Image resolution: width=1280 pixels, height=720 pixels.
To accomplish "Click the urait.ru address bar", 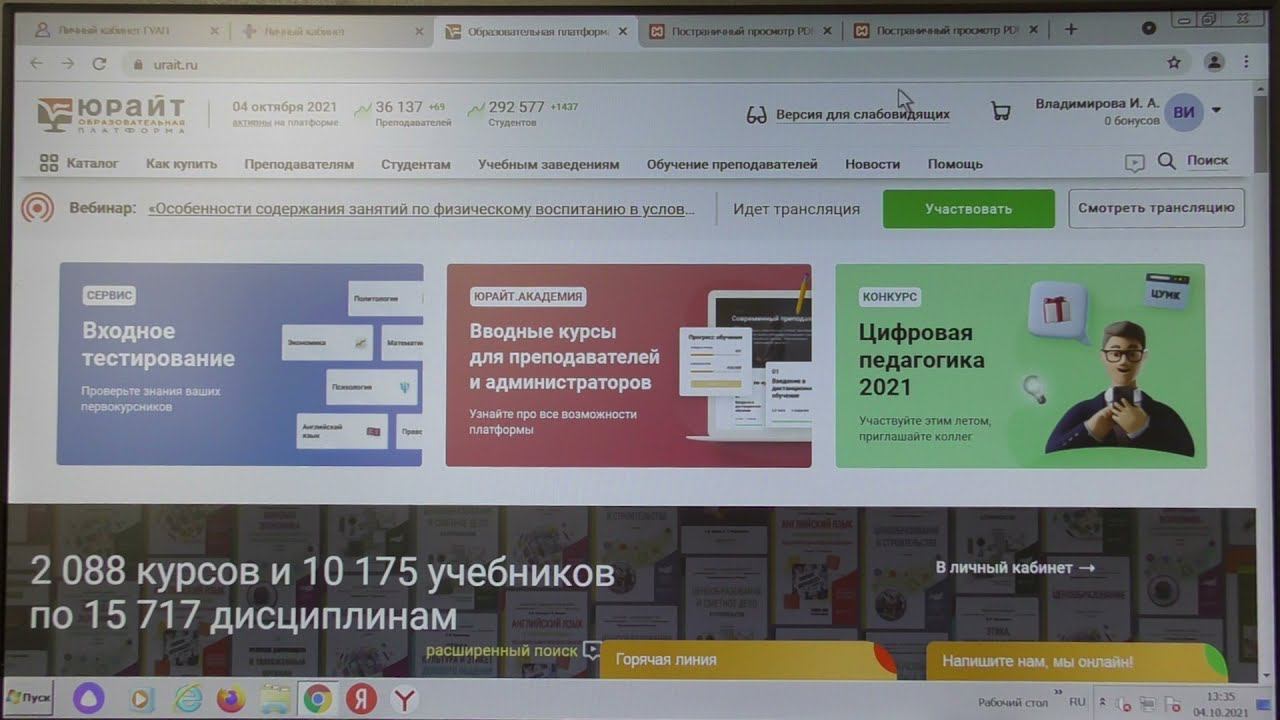I will click(x=640, y=63).
